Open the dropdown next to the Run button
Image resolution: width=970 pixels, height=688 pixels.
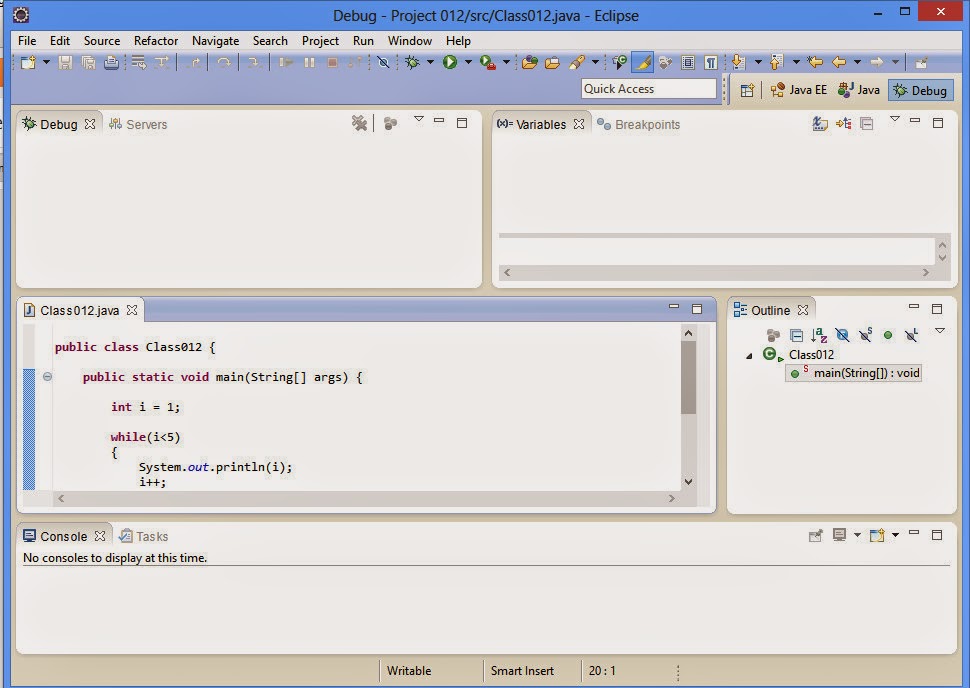pyautogui.click(x=467, y=61)
